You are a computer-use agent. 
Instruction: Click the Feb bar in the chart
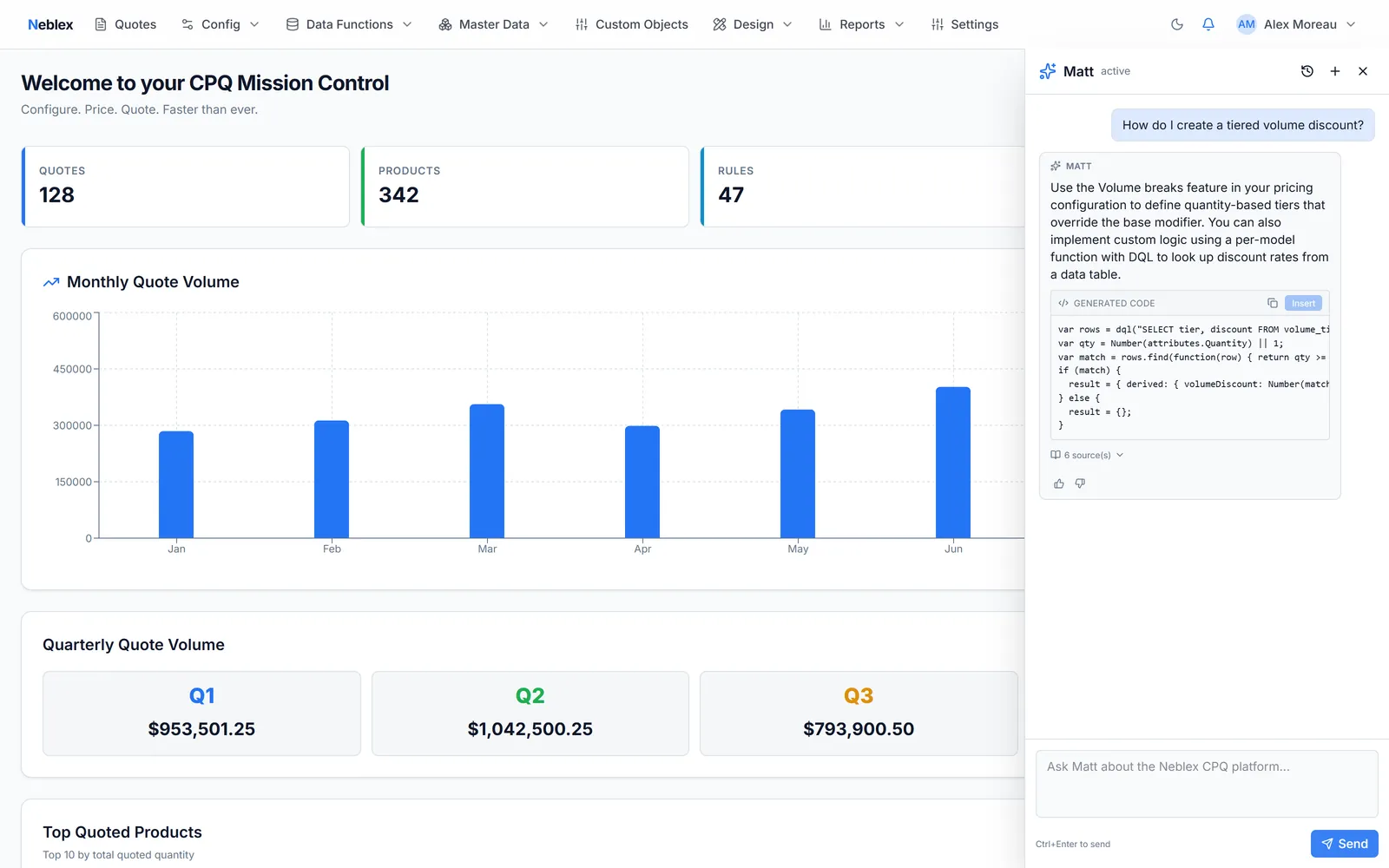click(332, 479)
